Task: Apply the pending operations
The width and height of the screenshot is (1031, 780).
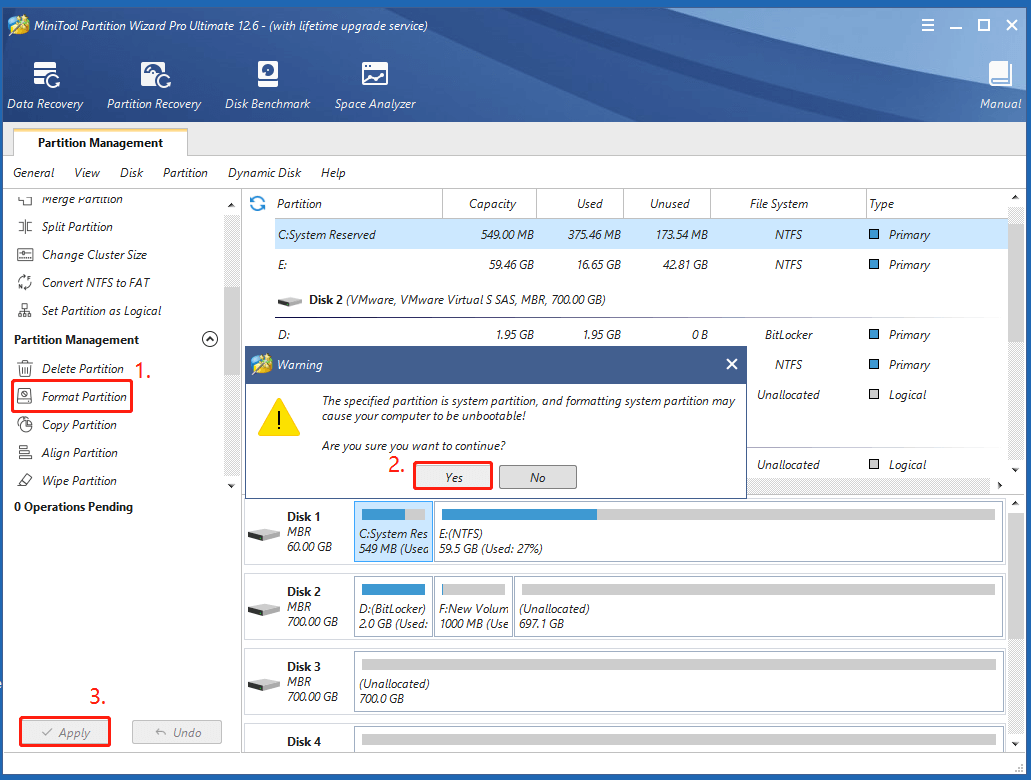Action: (x=64, y=731)
